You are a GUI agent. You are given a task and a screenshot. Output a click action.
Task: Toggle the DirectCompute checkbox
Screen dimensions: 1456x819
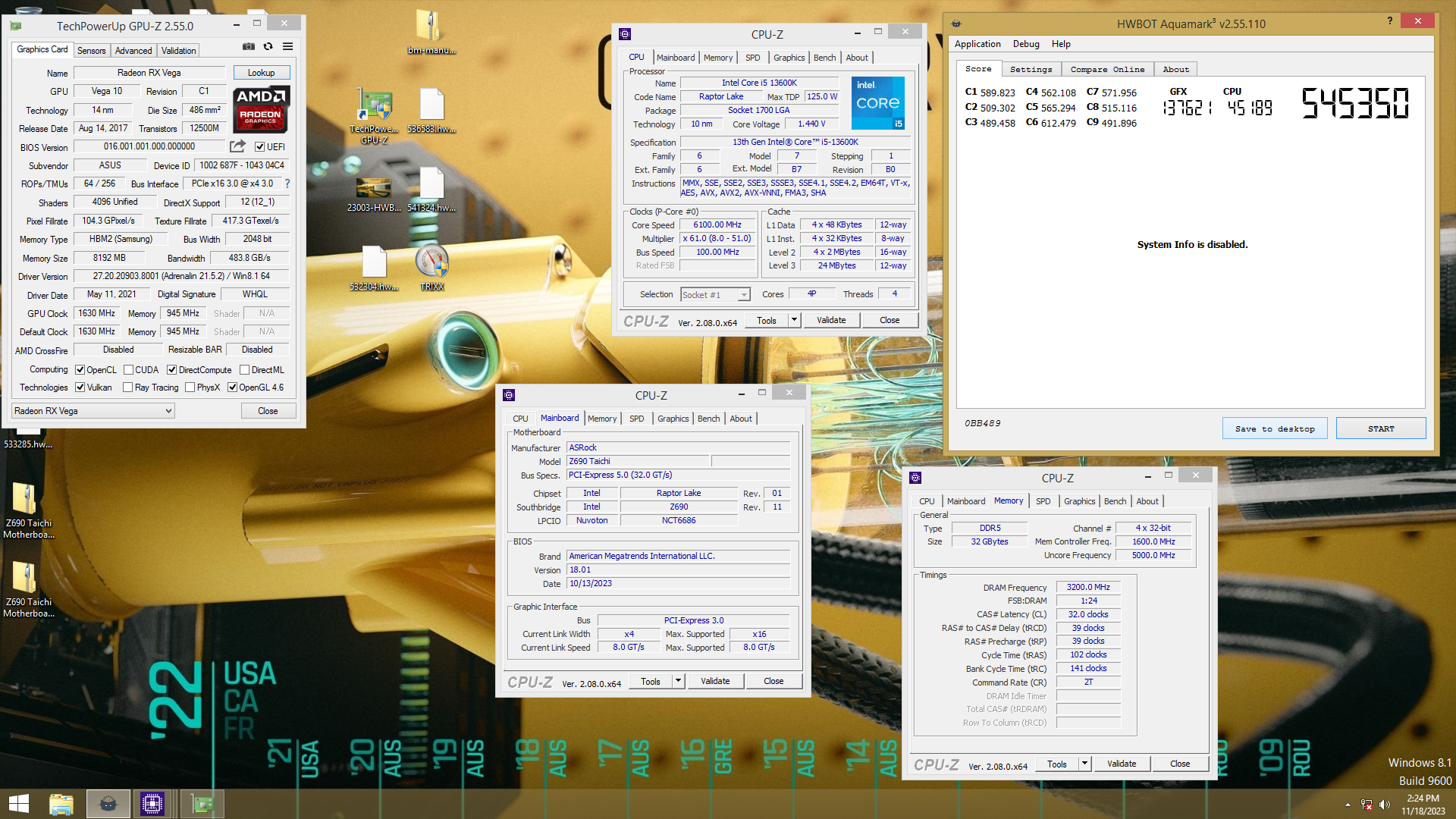[x=172, y=370]
